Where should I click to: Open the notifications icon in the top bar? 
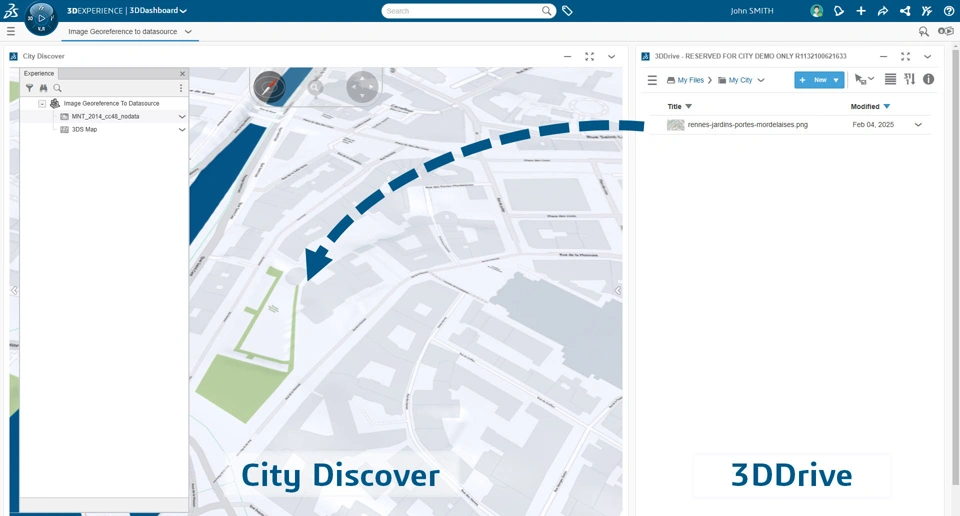pos(839,11)
